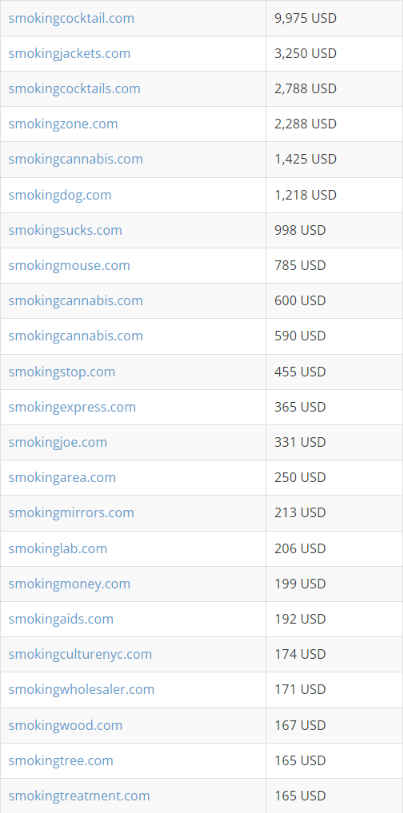Select the smokingmouse.com domain link
This screenshot has height=813, width=403.
(69, 265)
